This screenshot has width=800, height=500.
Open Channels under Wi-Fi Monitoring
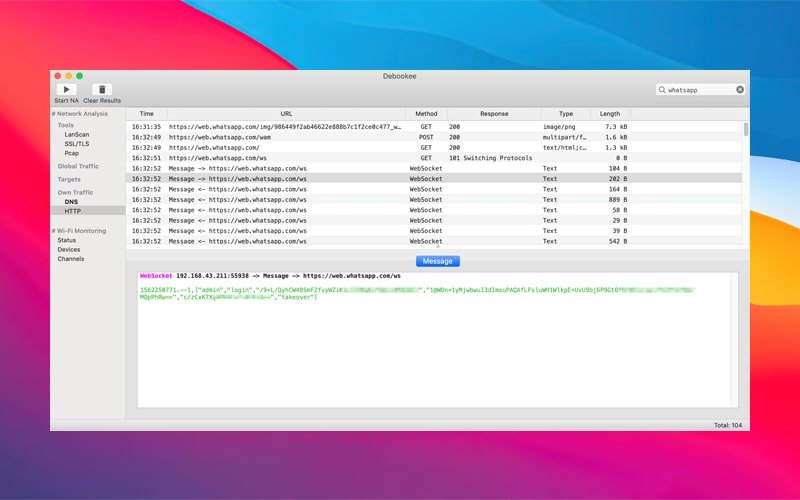[x=71, y=259]
